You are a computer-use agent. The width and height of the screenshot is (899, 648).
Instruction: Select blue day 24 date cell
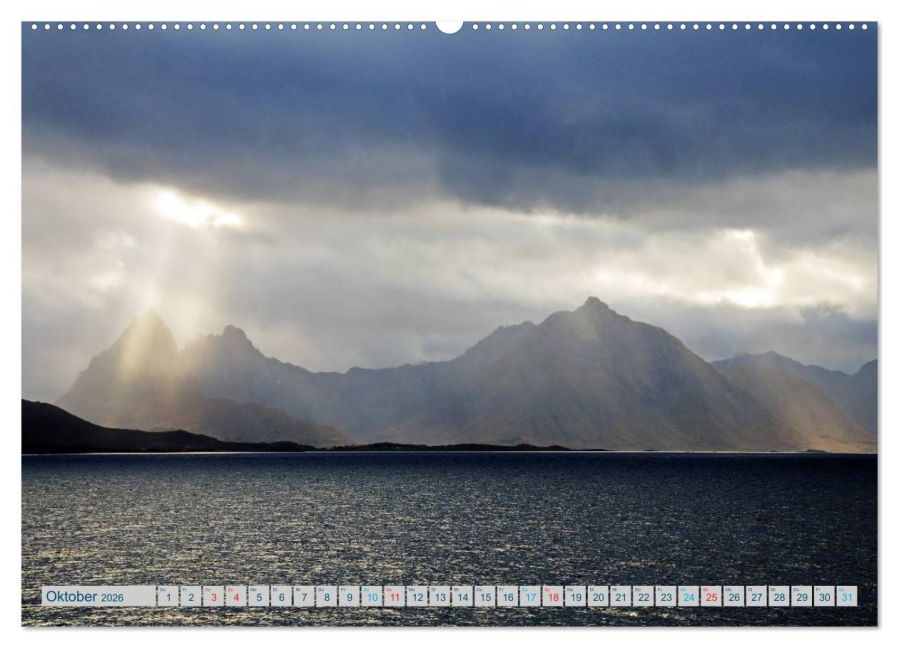point(689,597)
